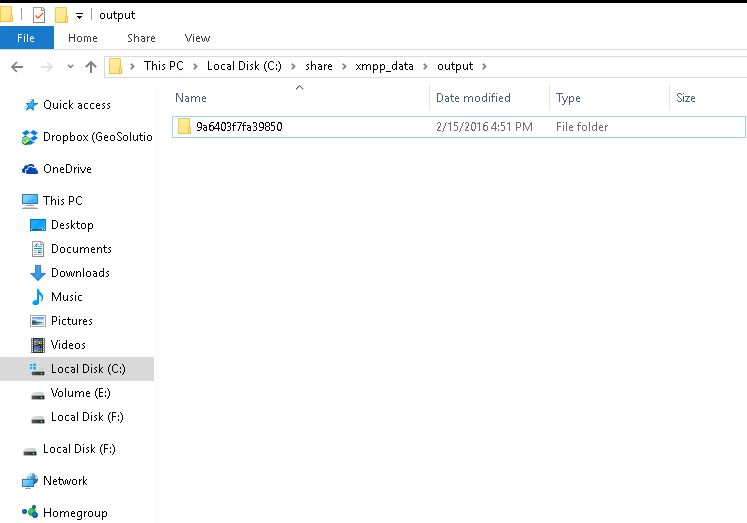Switch to the Share ribbon tab
The height and width of the screenshot is (523, 747).
click(x=141, y=38)
